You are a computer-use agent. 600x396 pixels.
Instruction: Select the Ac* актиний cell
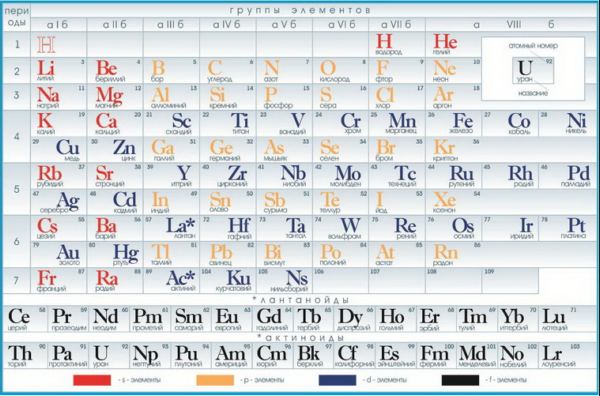click(171, 281)
